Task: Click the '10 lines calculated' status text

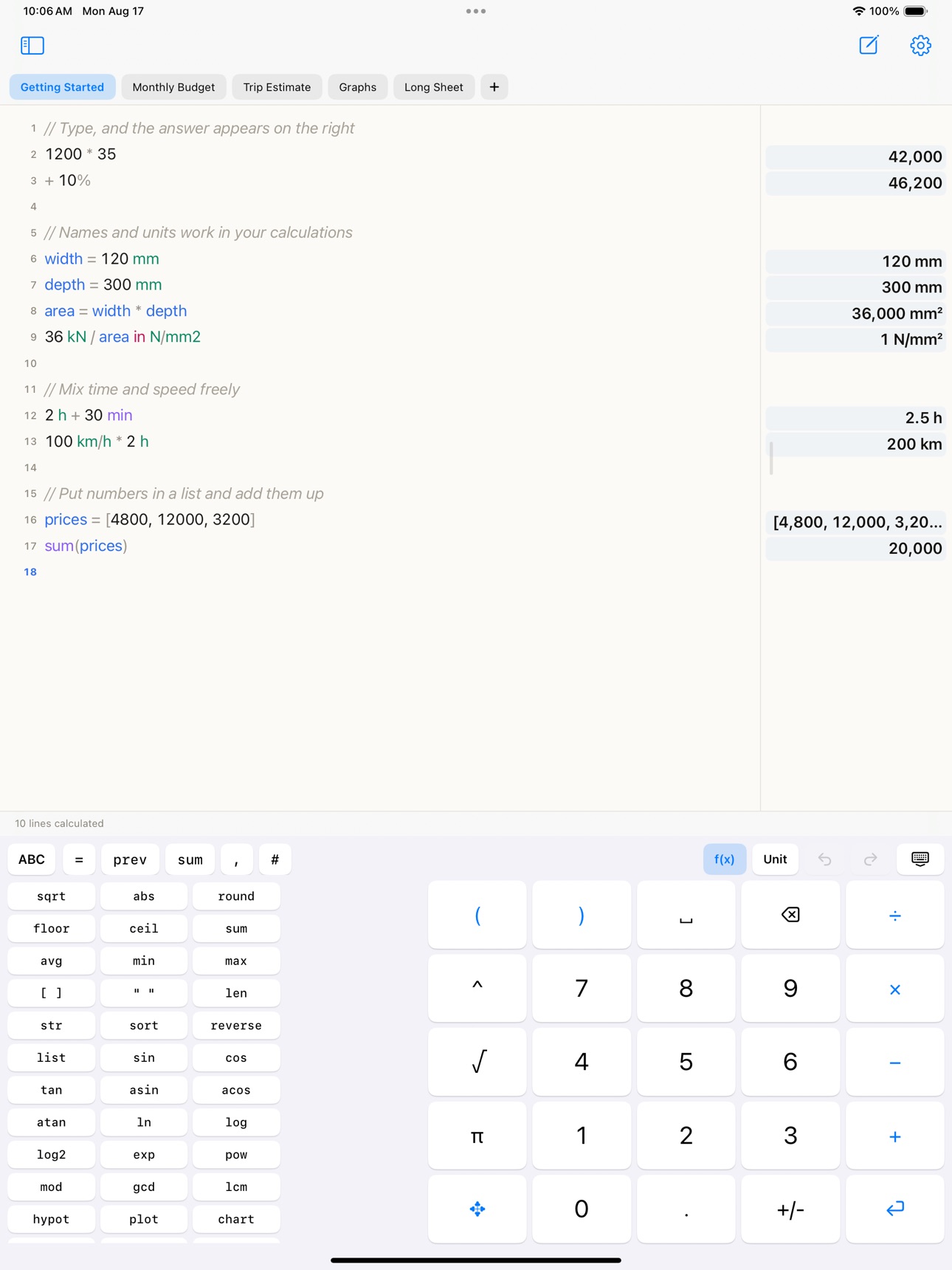Action: pos(60,823)
